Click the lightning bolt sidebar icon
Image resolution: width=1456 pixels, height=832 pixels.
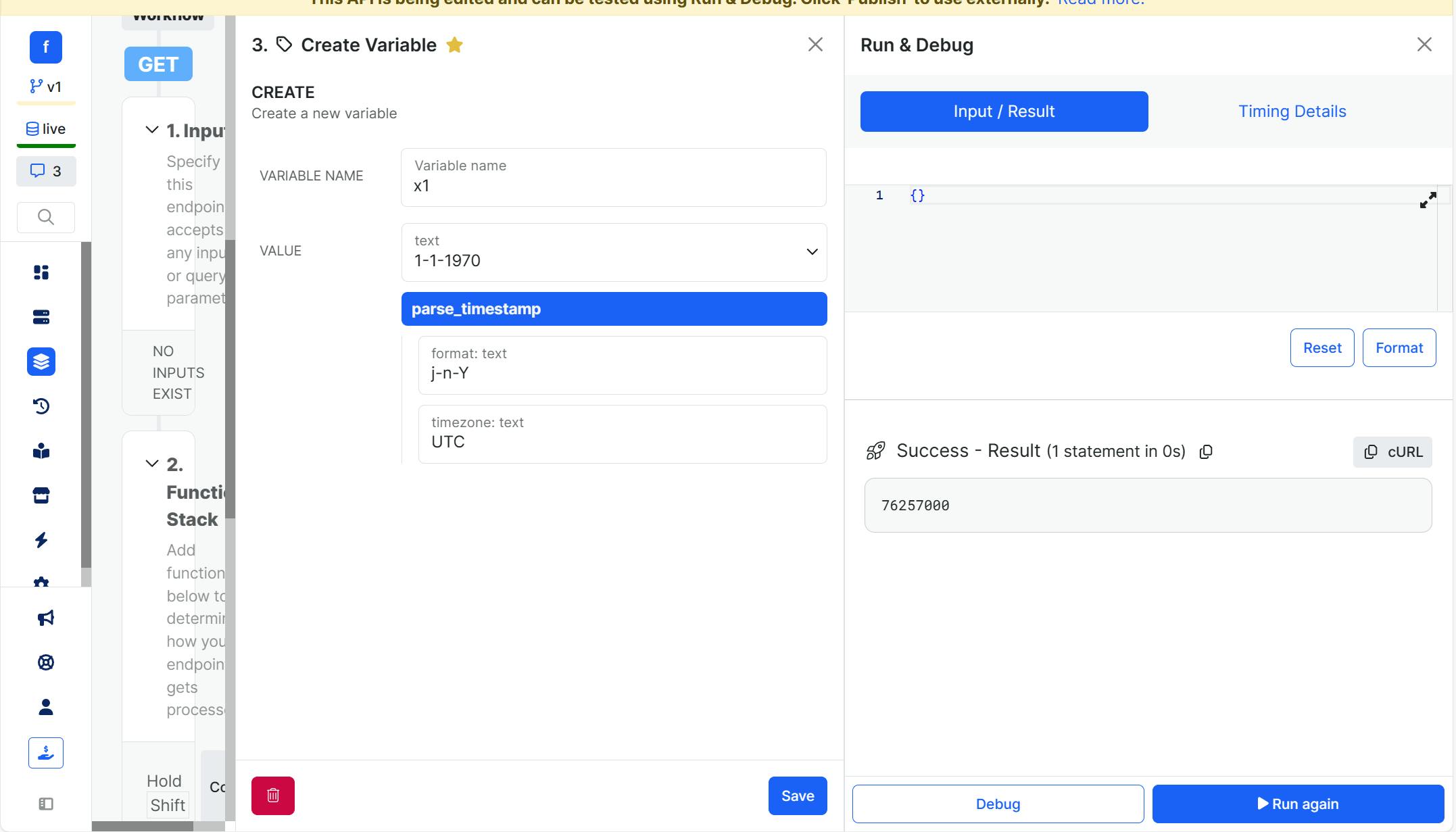point(41,540)
